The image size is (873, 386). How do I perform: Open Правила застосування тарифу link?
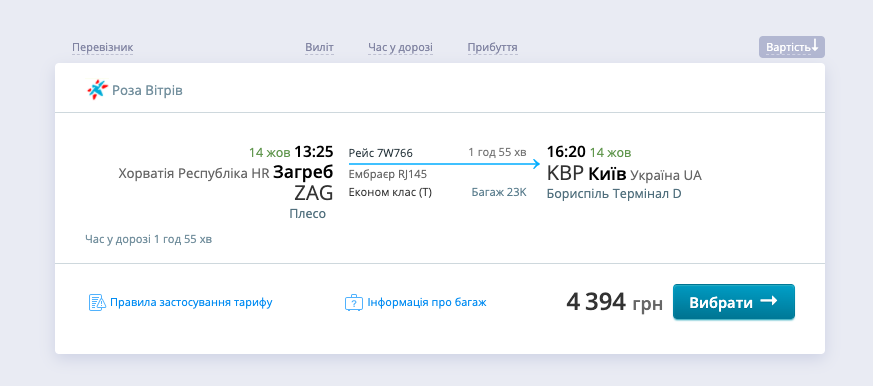coord(191,302)
